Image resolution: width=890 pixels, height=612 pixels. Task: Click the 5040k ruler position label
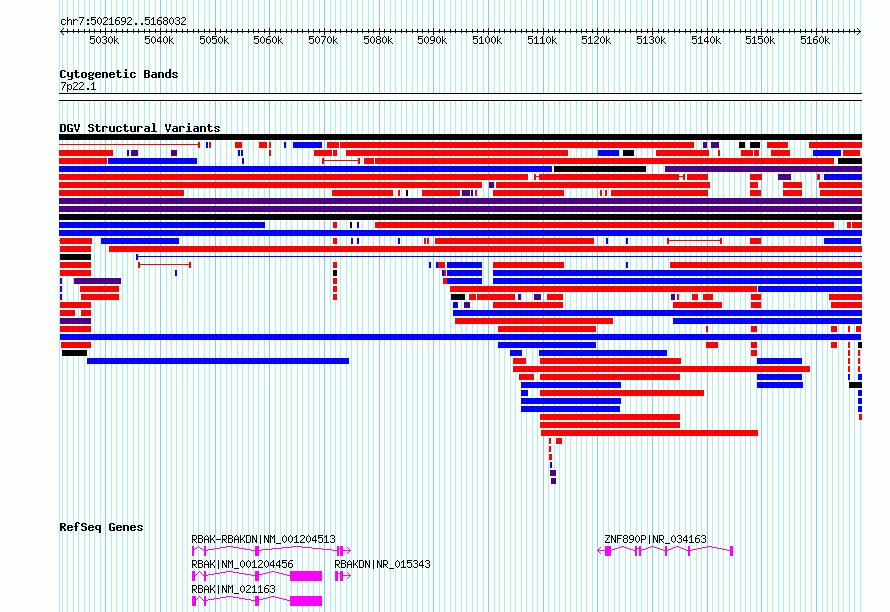pos(159,40)
